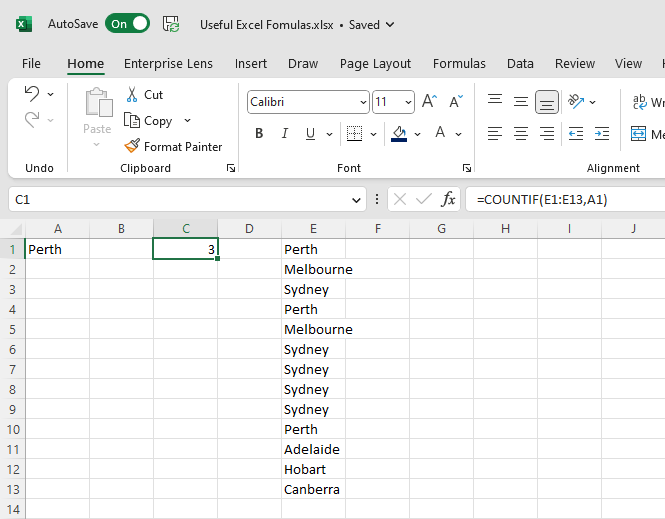Click Increase Font Size icon
This screenshot has height=519, width=665.
pyautogui.click(x=429, y=102)
